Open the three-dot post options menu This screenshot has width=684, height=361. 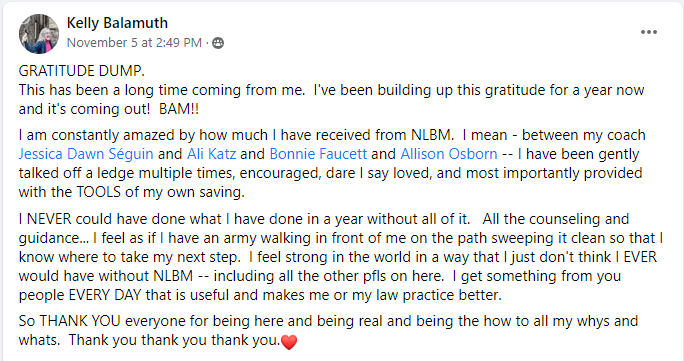(649, 32)
